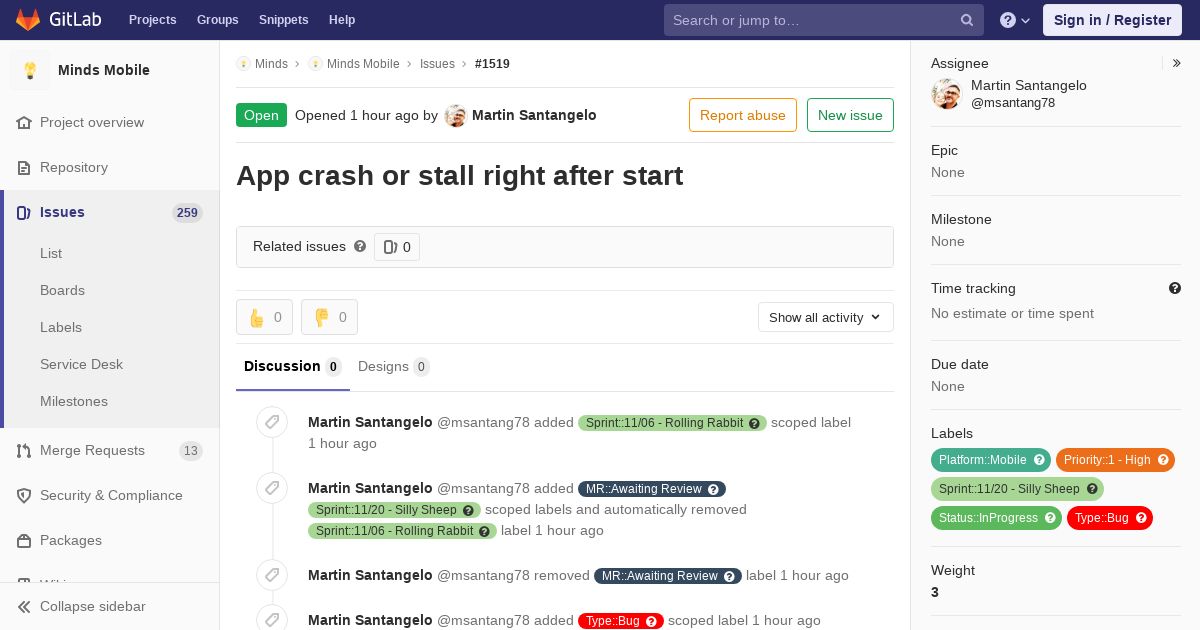Click the Issues sidebar icon
The image size is (1200, 630).
point(24,212)
